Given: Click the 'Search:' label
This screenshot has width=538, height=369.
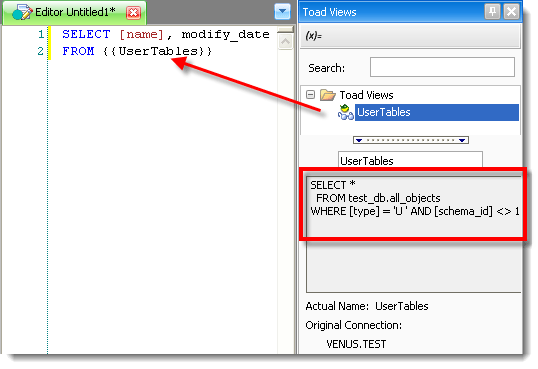Looking at the screenshot, I should [326, 68].
